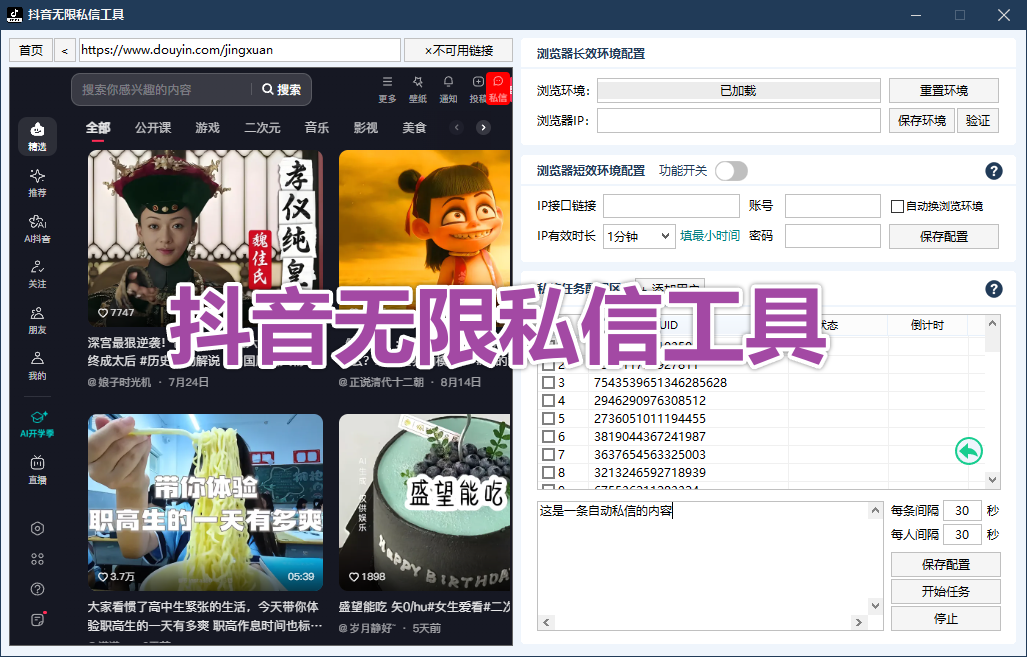Click the green back arrow icon
The width and height of the screenshot is (1027, 657).
tap(968, 452)
